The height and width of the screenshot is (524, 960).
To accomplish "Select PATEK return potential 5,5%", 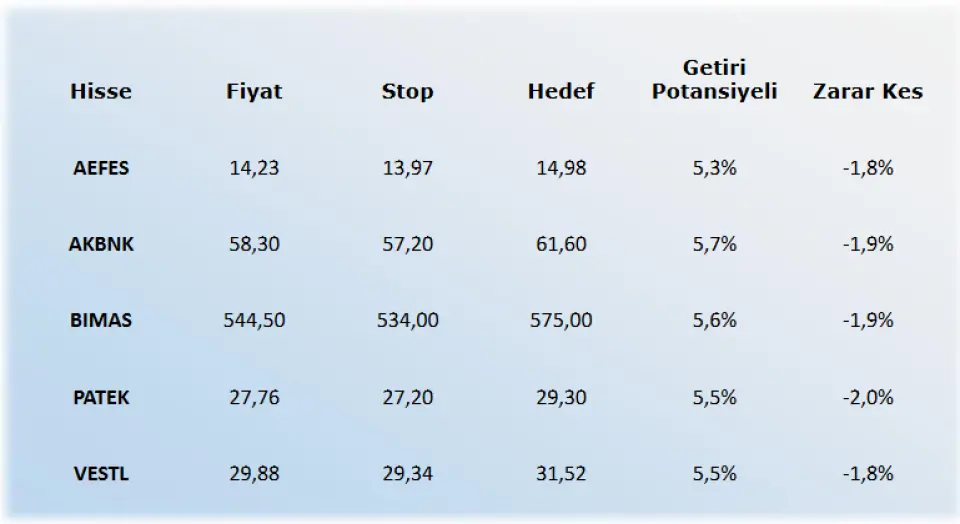I will point(714,397).
